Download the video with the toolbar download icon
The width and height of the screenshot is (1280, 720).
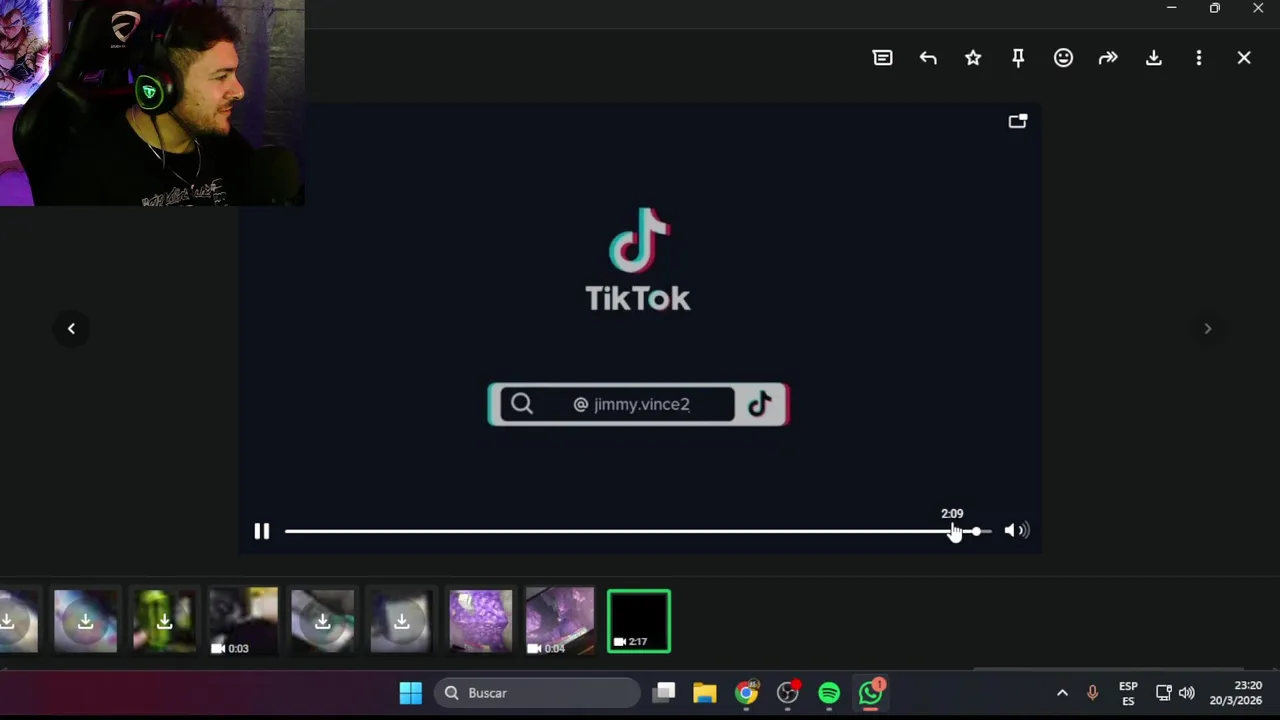(x=1153, y=58)
